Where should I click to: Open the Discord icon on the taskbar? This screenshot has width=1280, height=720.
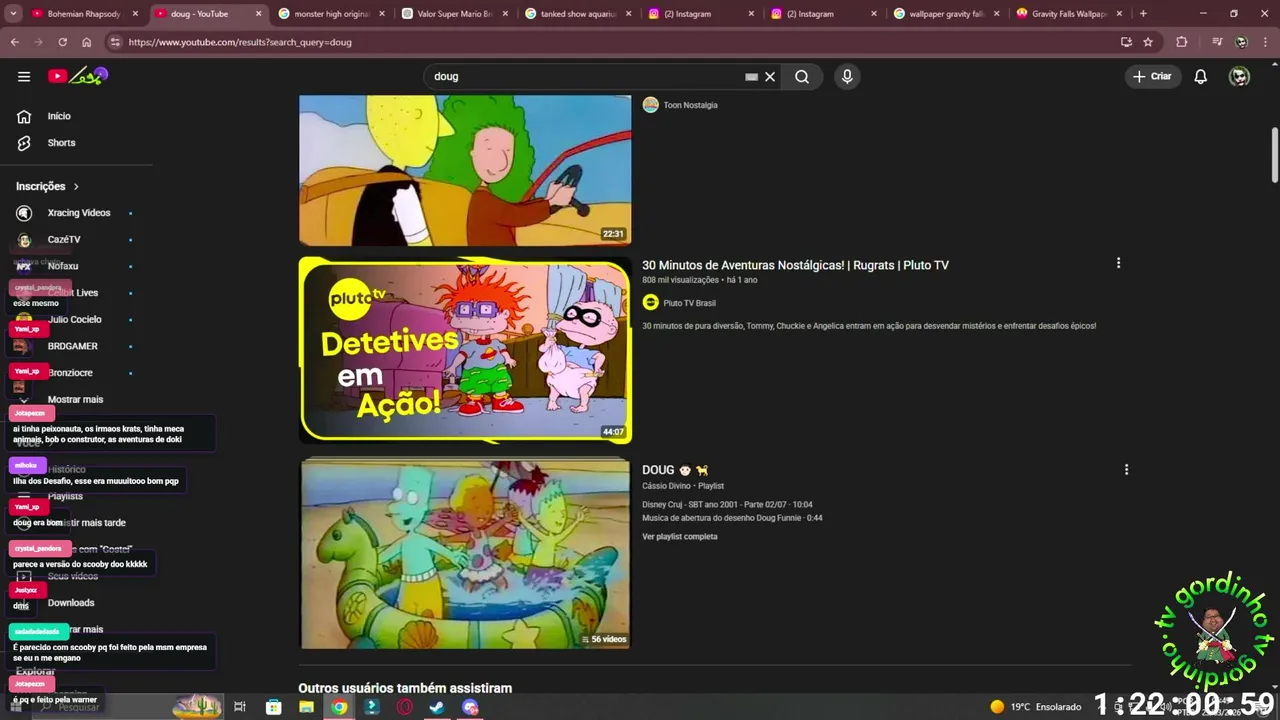click(x=470, y=707)
